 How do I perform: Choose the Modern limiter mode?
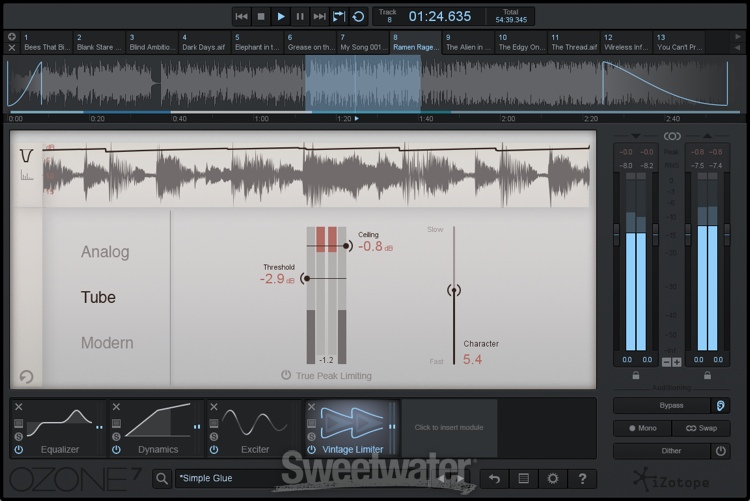[107, 343]
